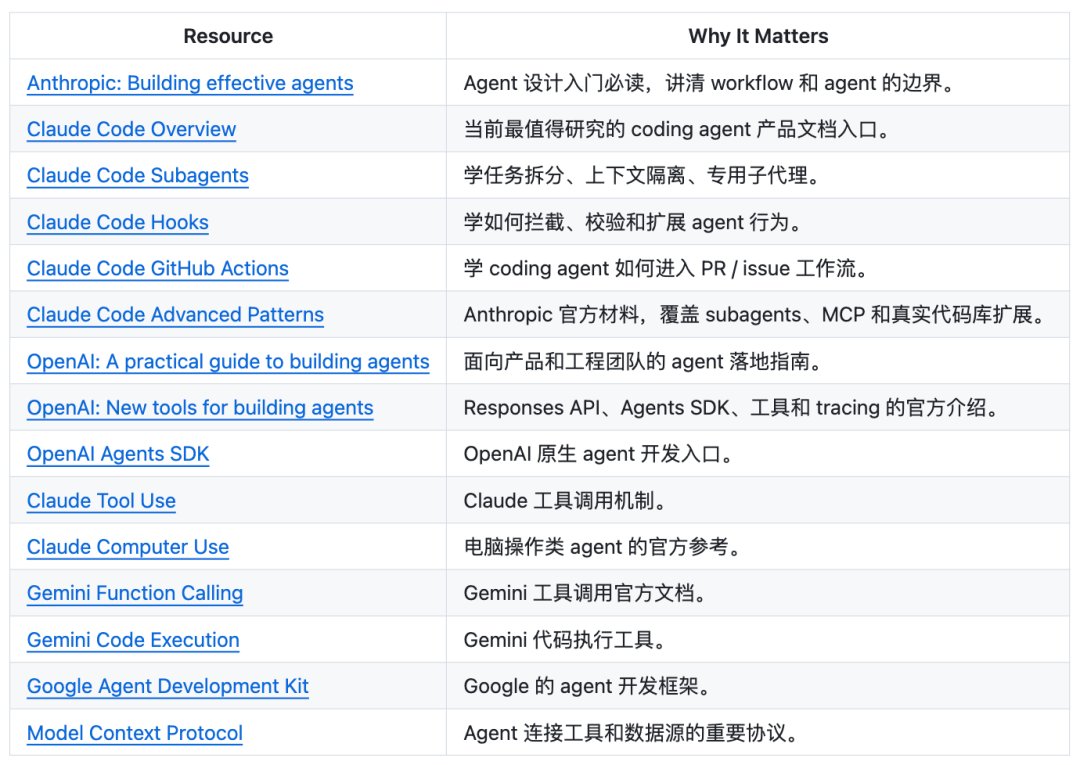Select the text '电脑操作类 agent 的官方参考。'
Screen dimensions: 1080x765
coord(603,547)
